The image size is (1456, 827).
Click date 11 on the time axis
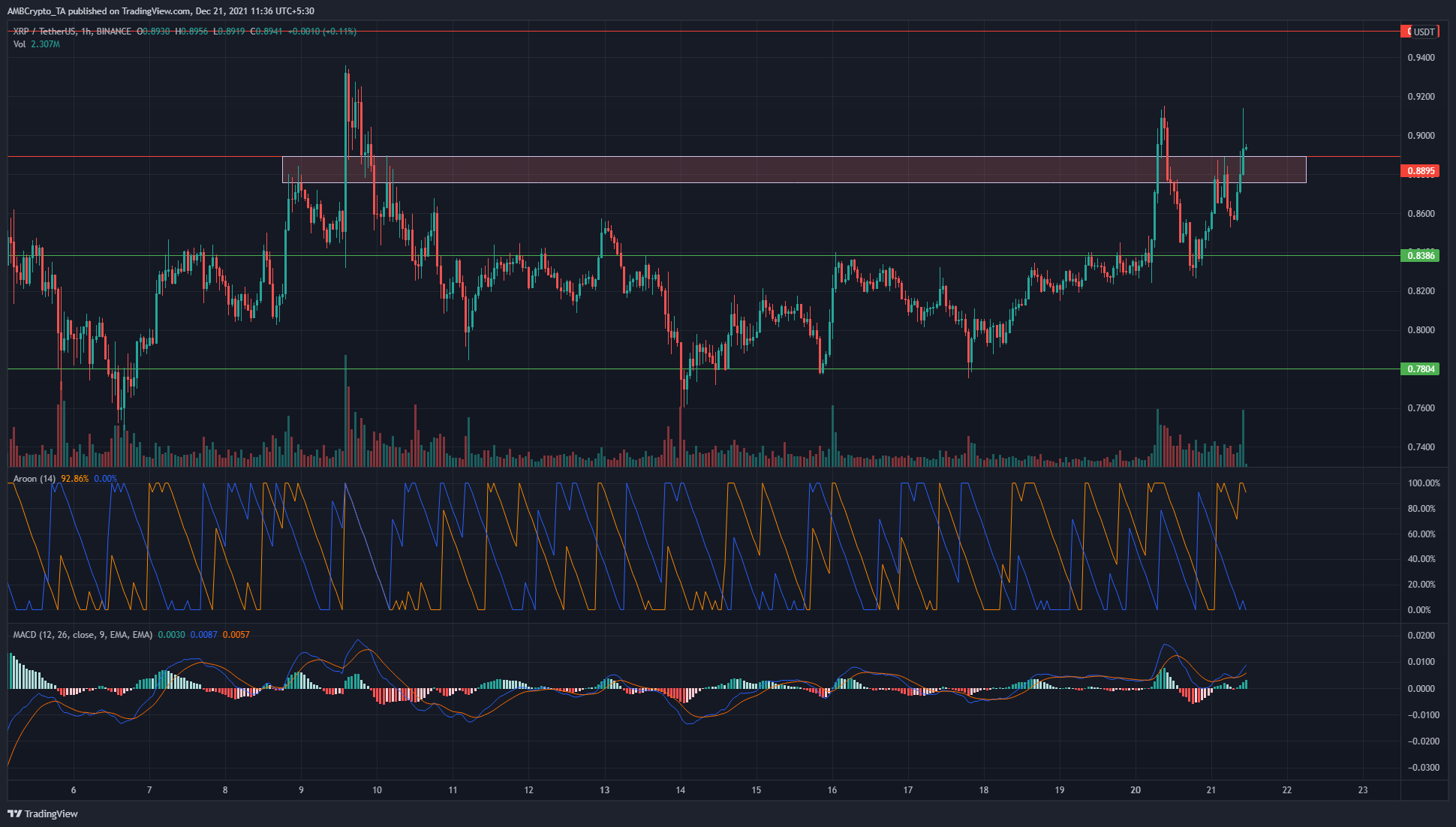coord(453,790)
